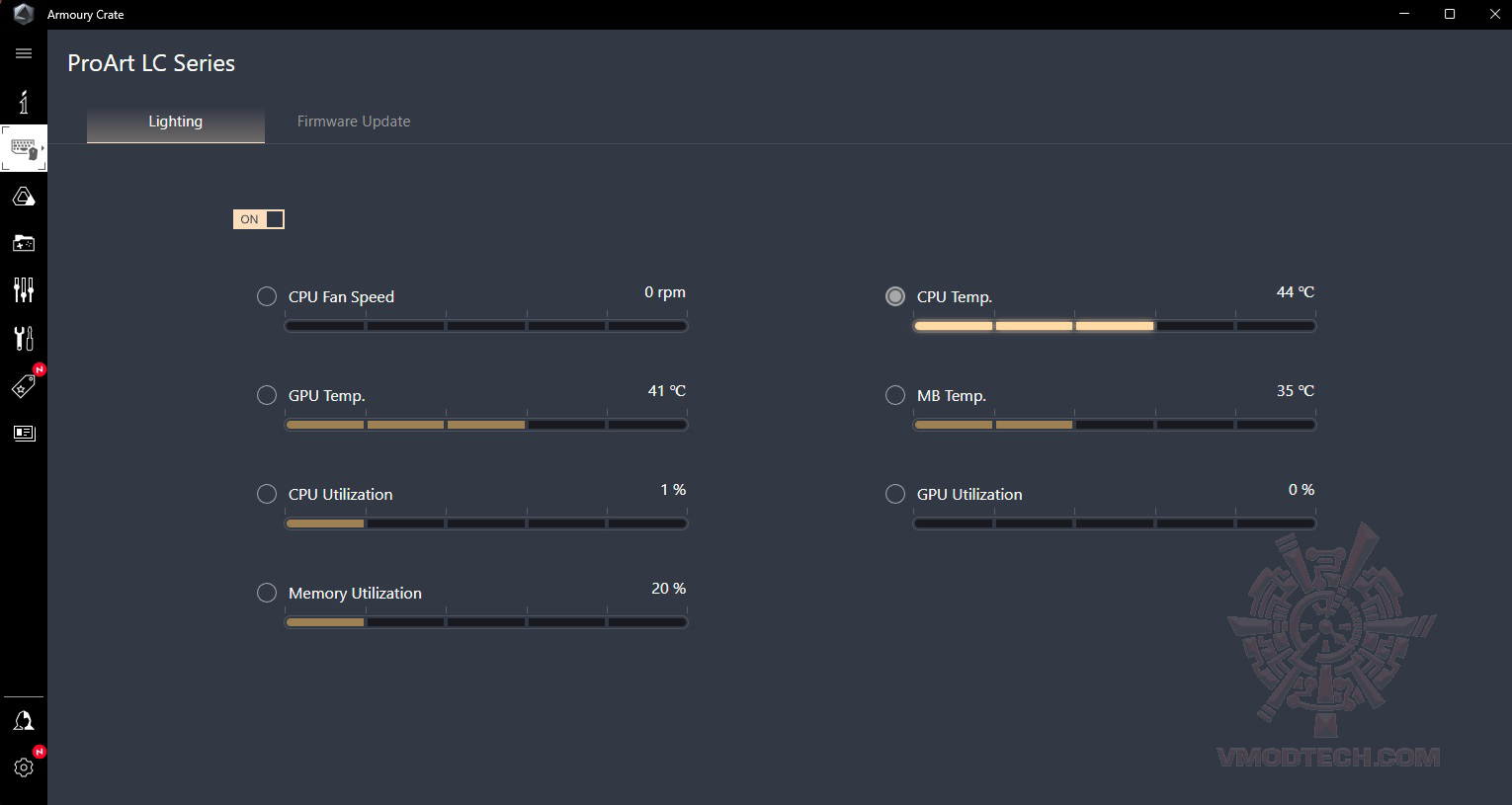Click the CPU Temp. level bar
1512x805 pixels.
tap(1115, 326)
